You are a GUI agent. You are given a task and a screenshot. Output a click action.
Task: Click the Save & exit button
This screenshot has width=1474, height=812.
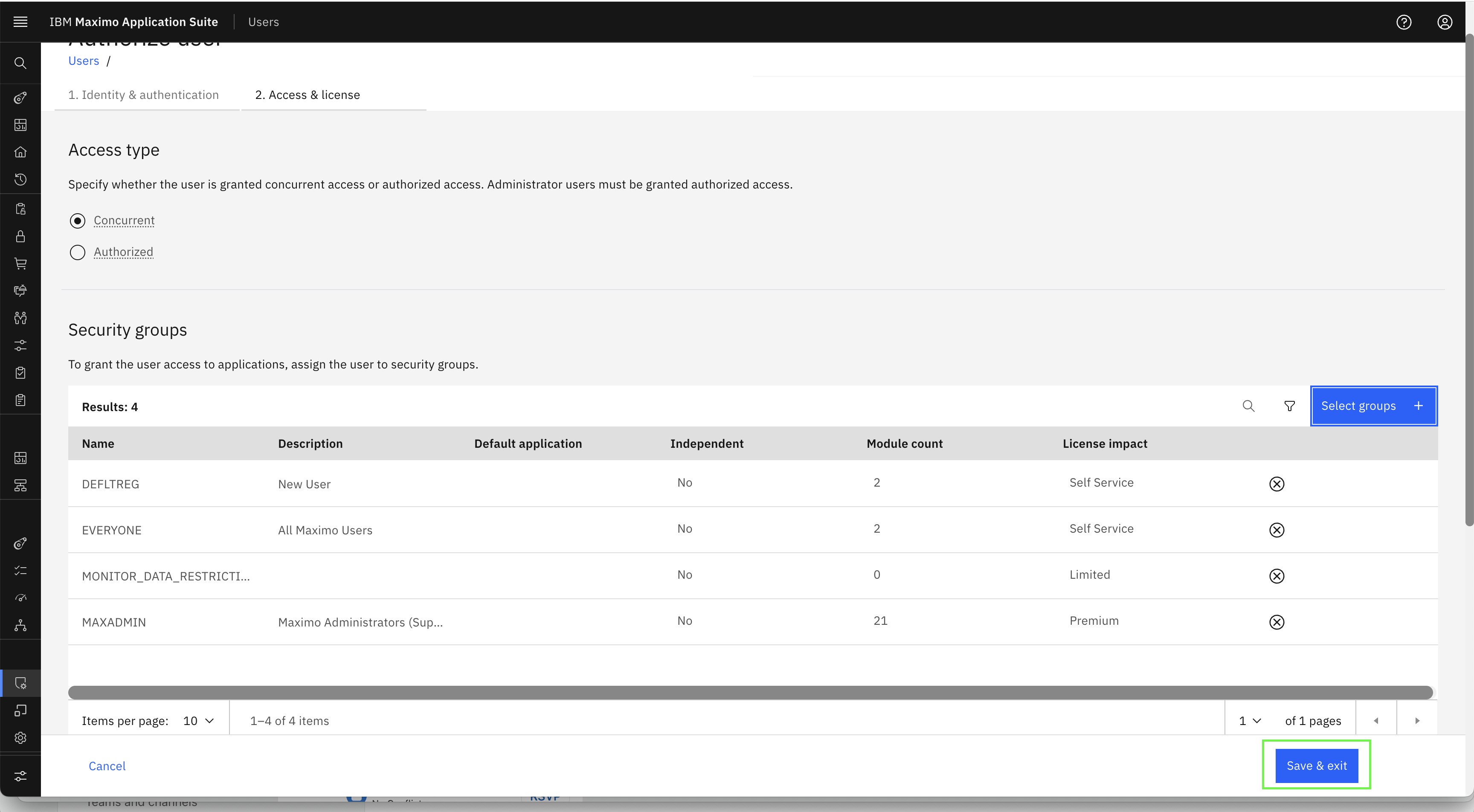coord(1317,766)
